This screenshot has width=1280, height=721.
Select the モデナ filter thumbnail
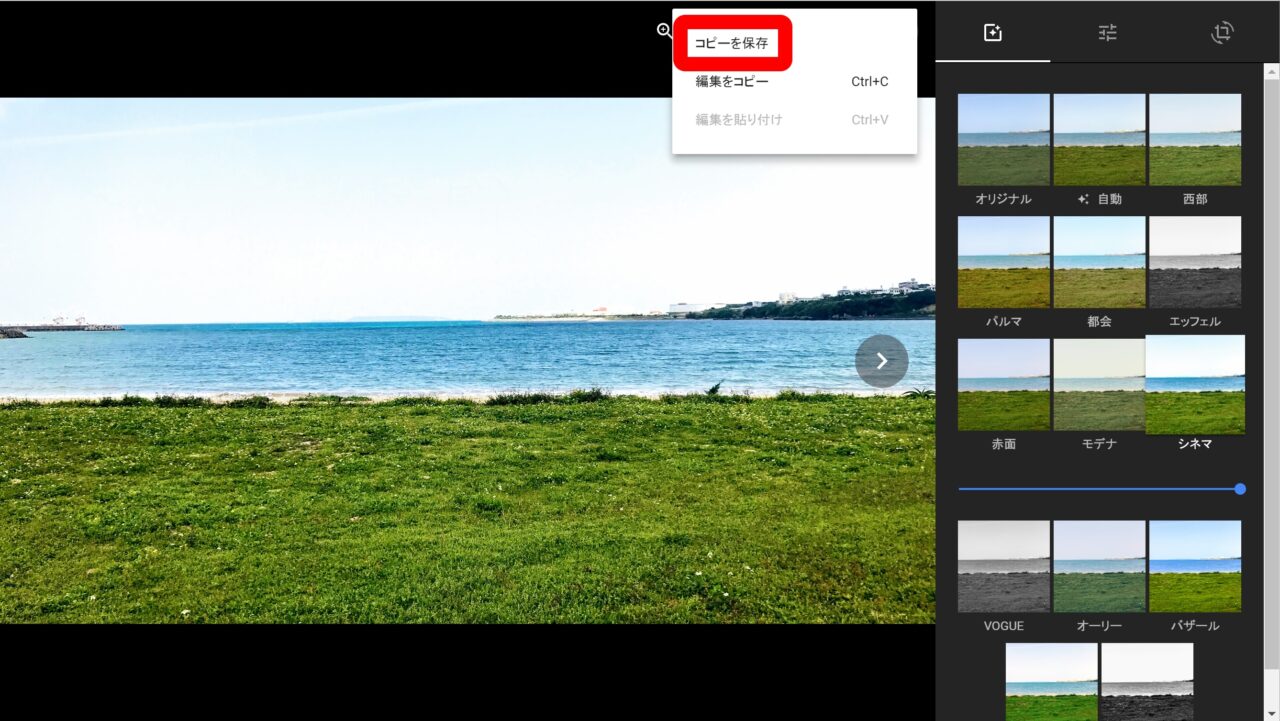coord(1099,385)
